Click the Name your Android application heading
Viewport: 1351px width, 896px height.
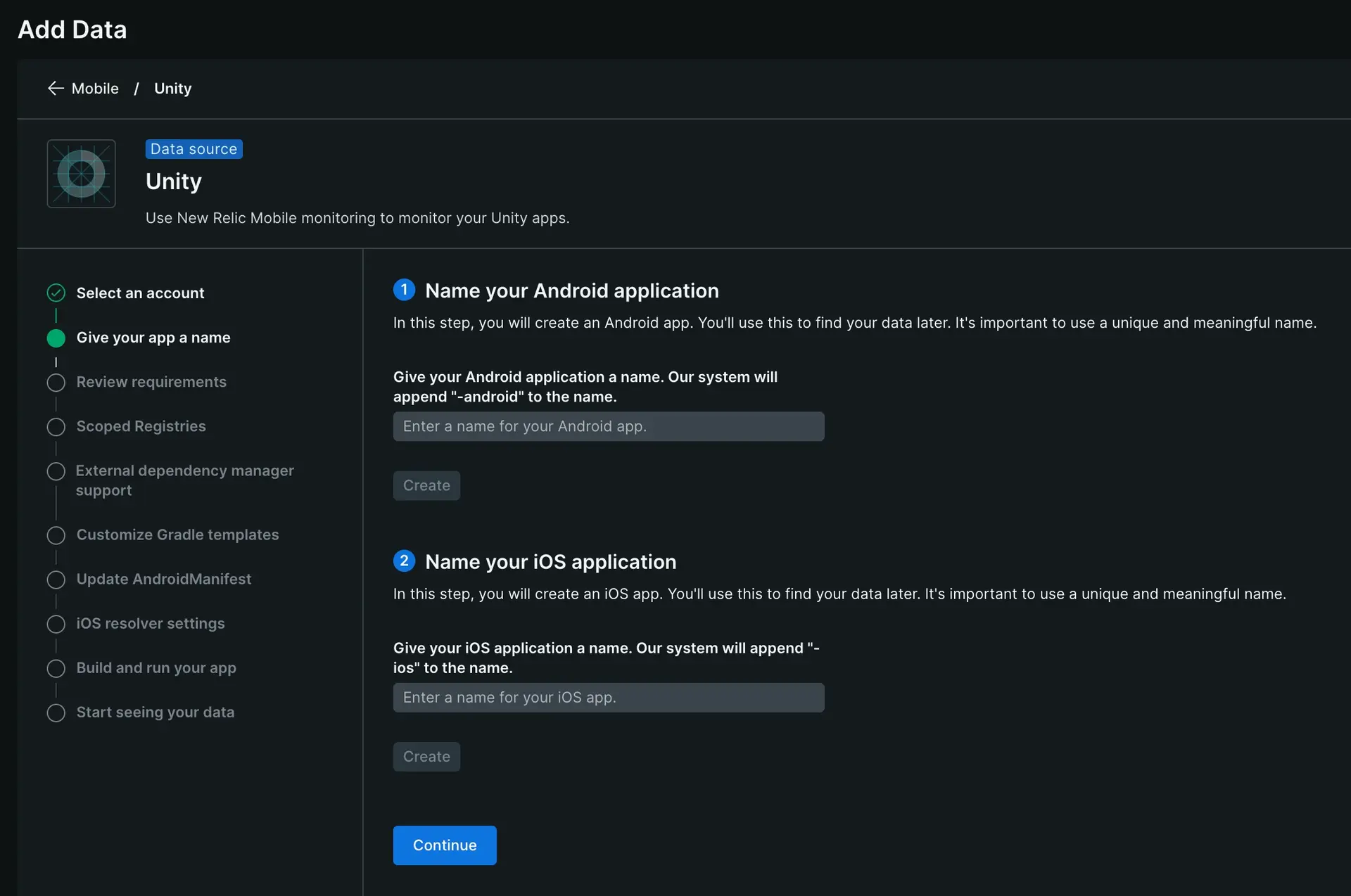572,290
